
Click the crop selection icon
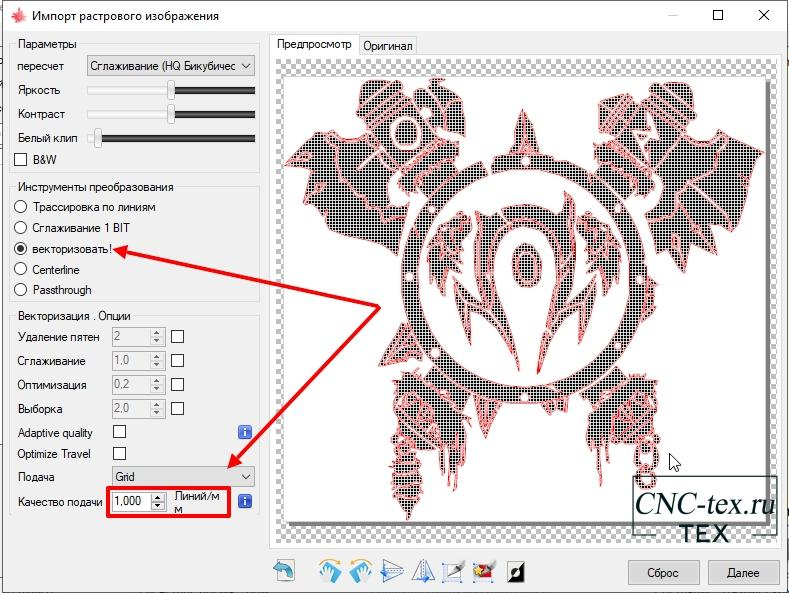pyautogui.click(x=453, y=571)
